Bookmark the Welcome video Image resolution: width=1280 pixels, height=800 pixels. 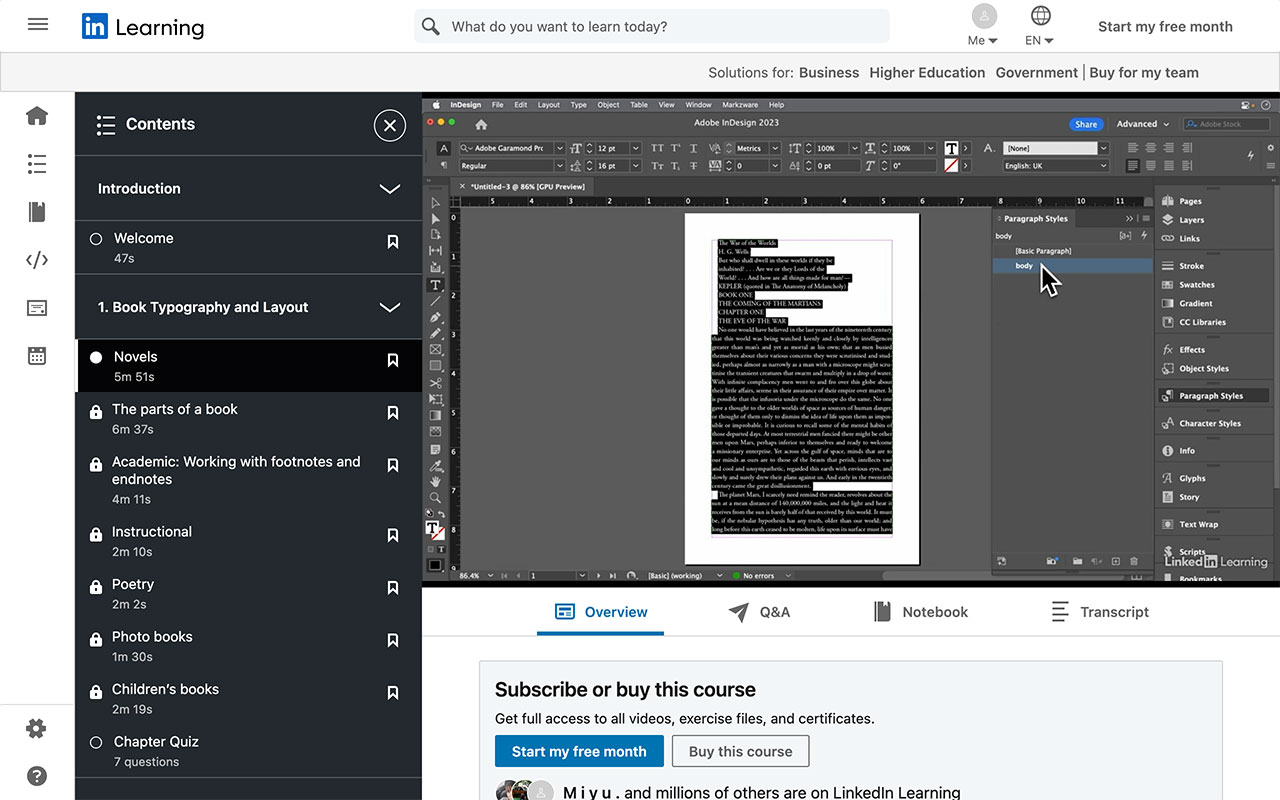[x=393, y=242]
